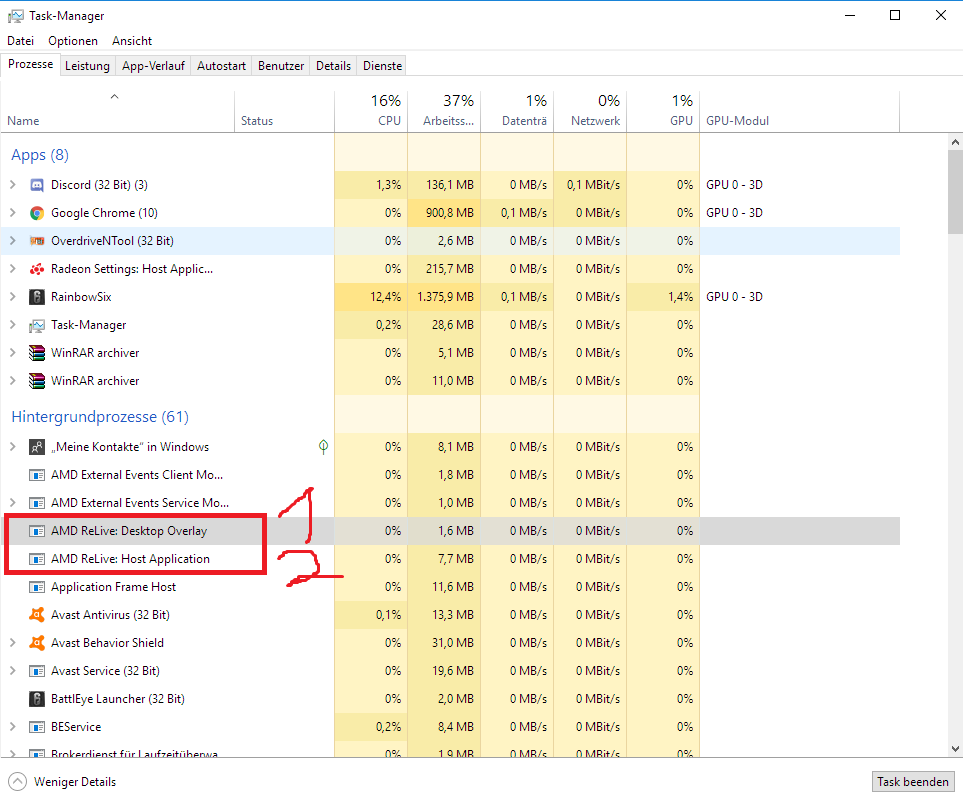
Task: Expand the Radeon Settings entry
Action: pos(13,269)
